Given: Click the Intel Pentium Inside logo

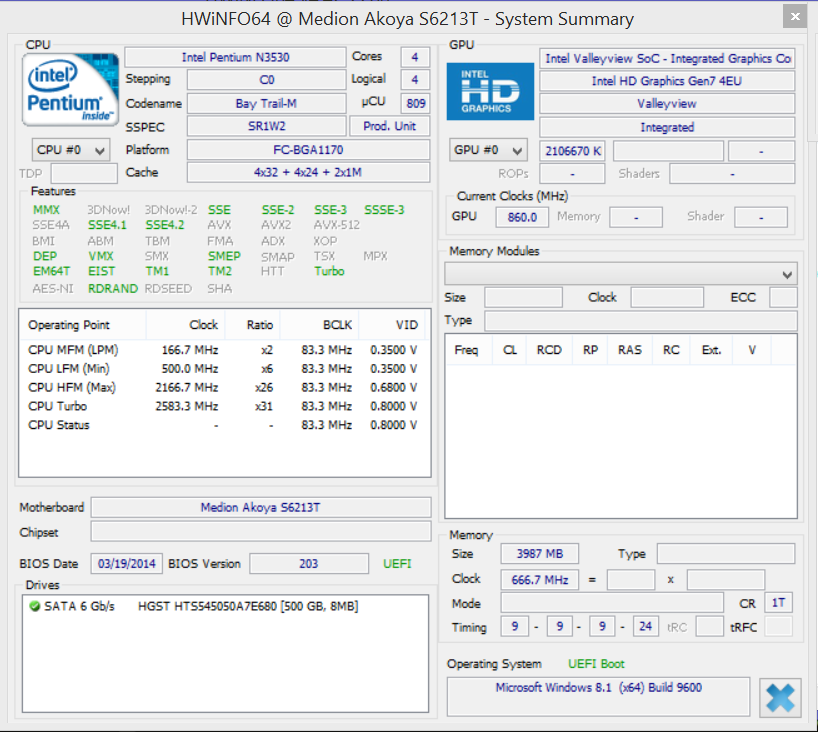Looking at the screenshot, I should 69,90.
